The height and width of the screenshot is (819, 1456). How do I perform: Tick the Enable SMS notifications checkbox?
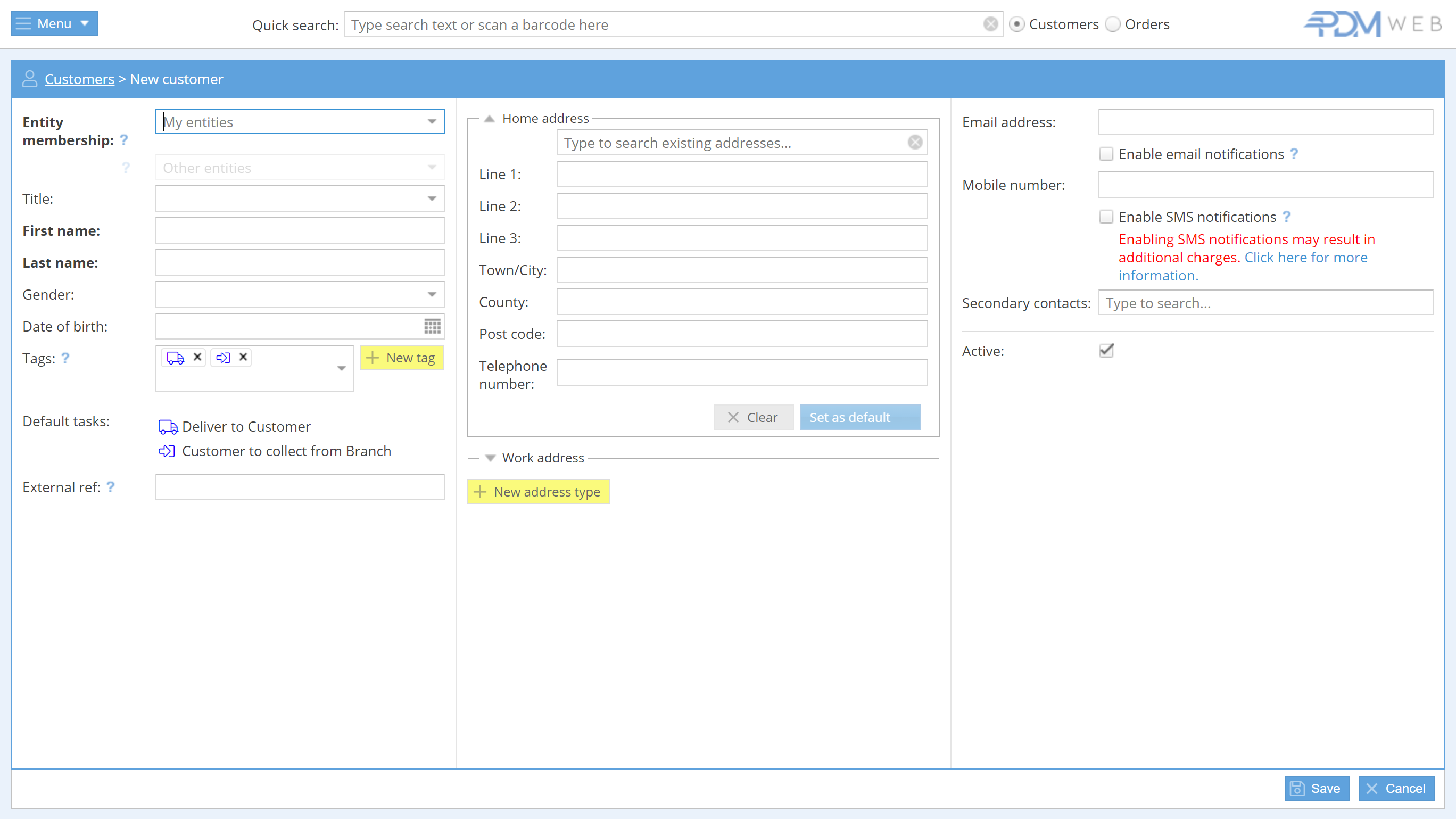pos(1106,217)
